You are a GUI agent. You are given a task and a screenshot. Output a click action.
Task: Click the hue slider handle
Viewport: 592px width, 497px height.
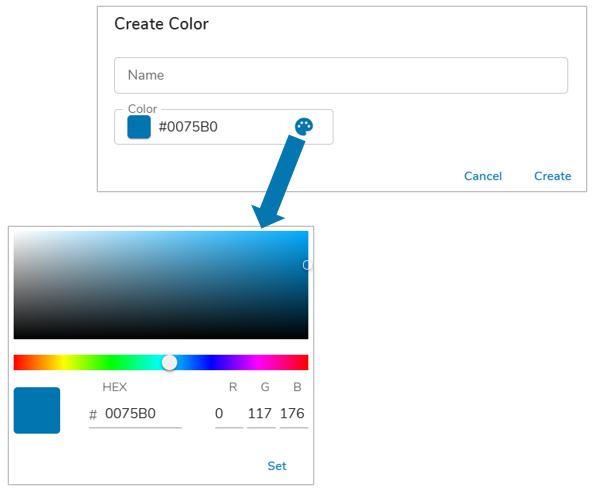[170, 363]
